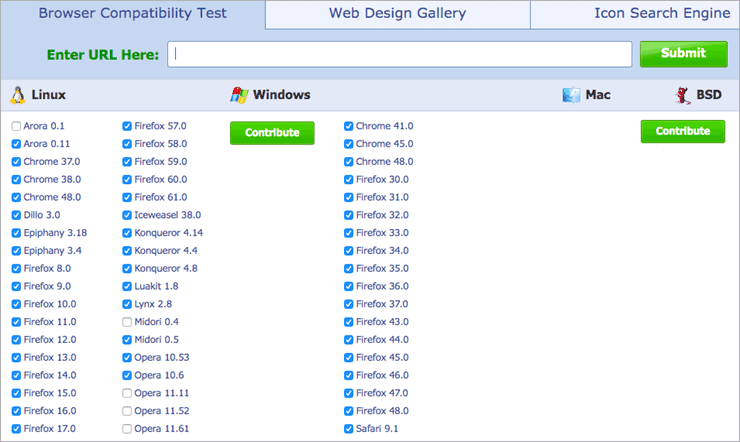Click the Mac Finder icon
Image resolution: width=740 pixels, height=442 pixels.
tap(571, 95)
